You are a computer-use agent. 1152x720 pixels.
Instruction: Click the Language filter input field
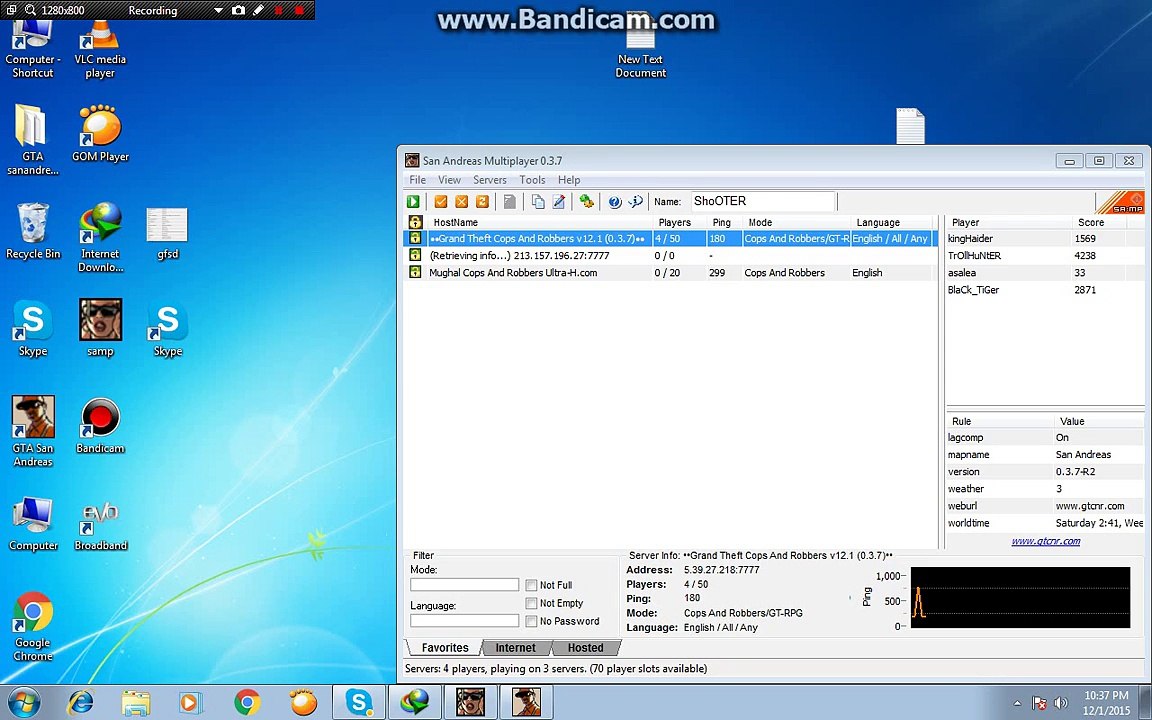[464, 621]
